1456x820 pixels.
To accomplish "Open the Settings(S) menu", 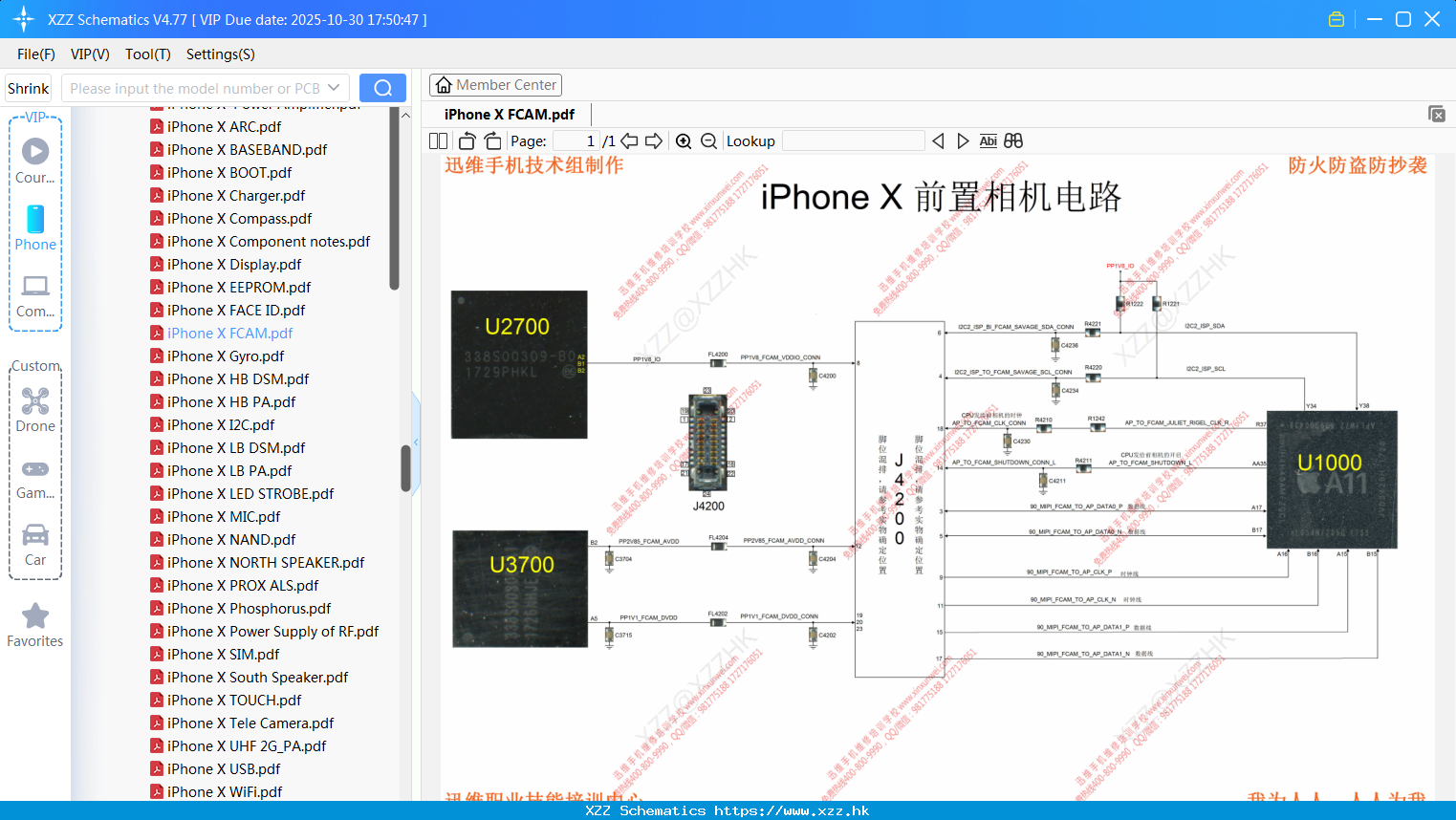I will pyautogui.click(x=221, y=54).
